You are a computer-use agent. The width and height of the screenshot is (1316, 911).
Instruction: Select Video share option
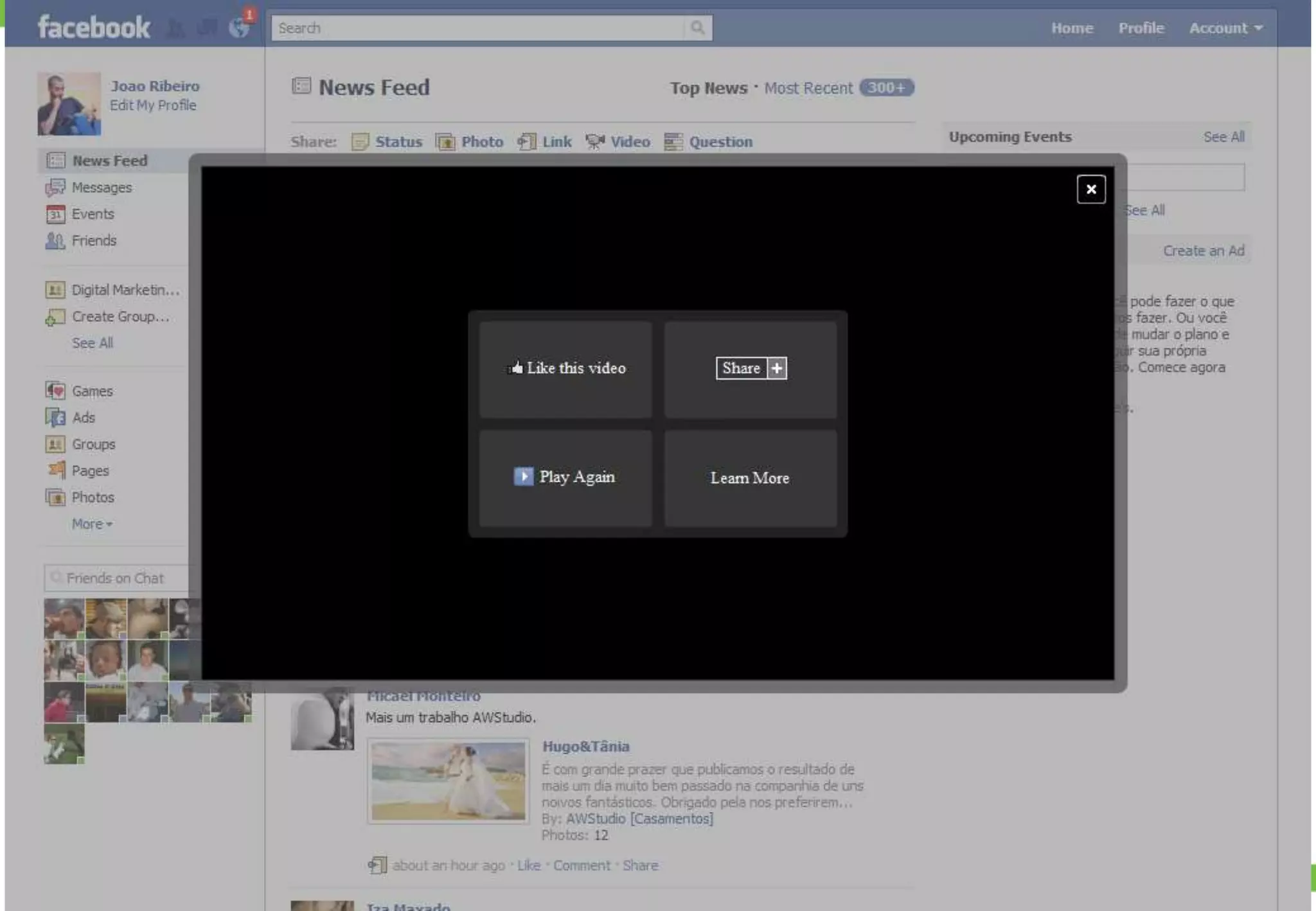pyautogui.click(x=618, y=142)
